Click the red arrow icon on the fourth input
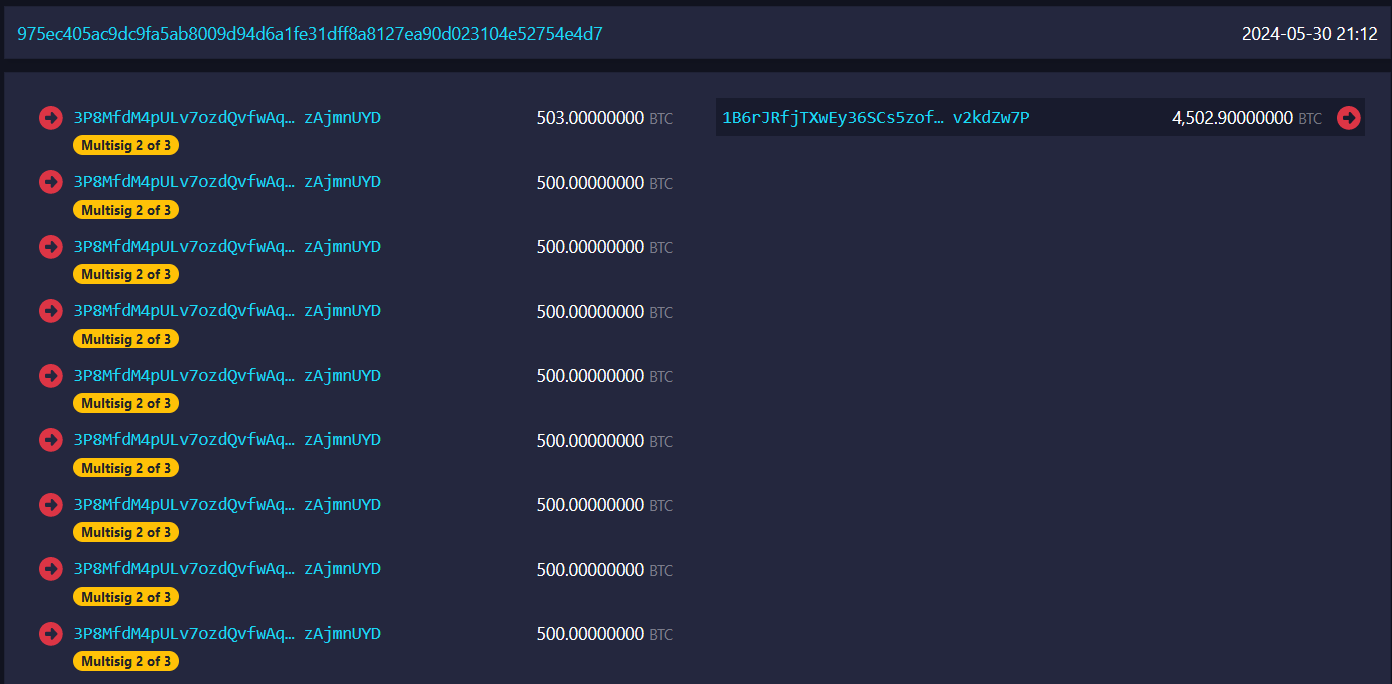 [50, 310]
